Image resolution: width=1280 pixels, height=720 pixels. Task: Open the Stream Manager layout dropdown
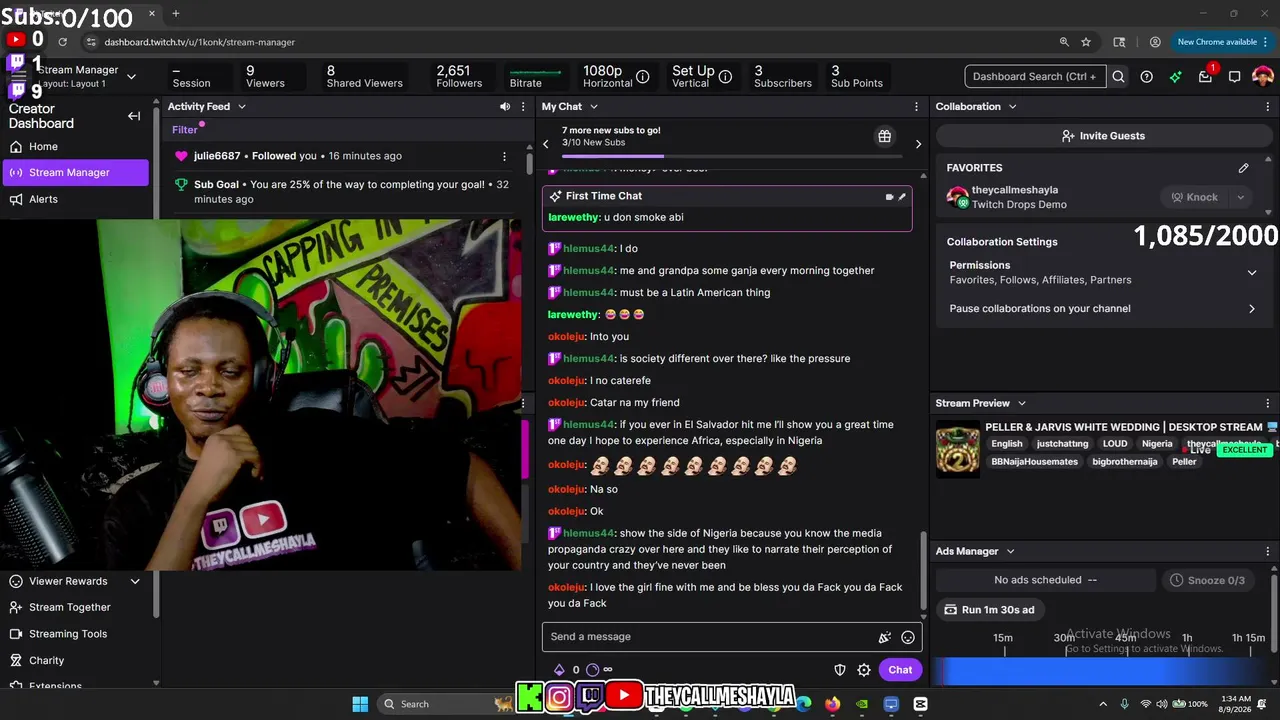(131, 77)
